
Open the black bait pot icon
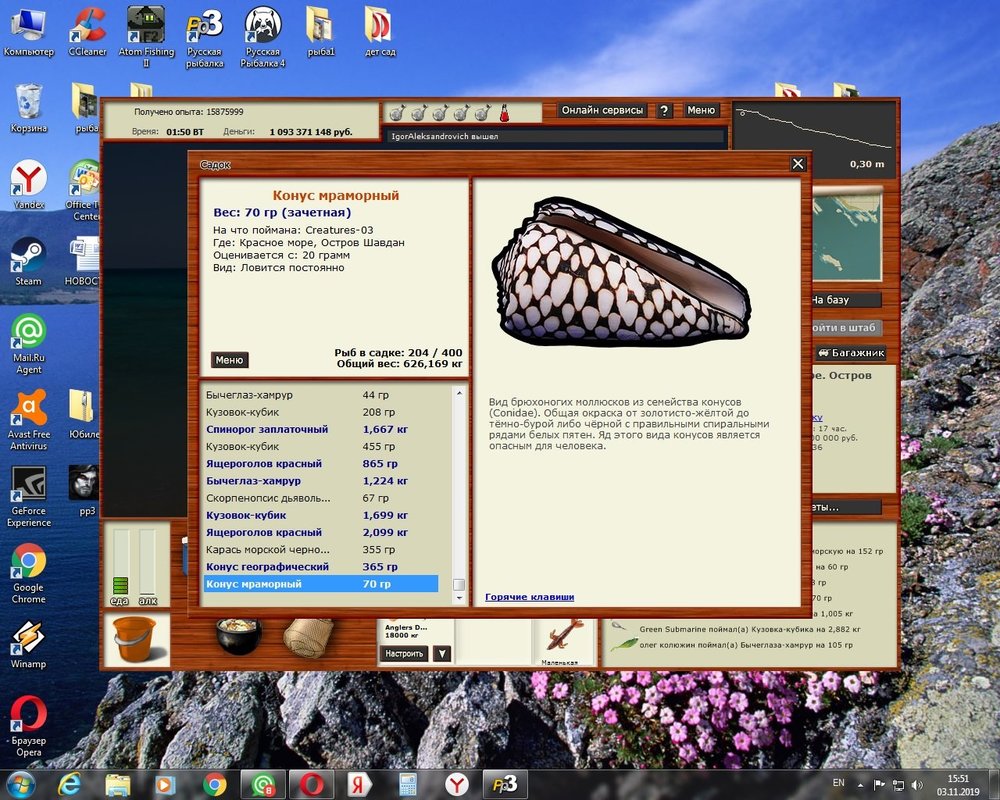(x=238, y=636)
